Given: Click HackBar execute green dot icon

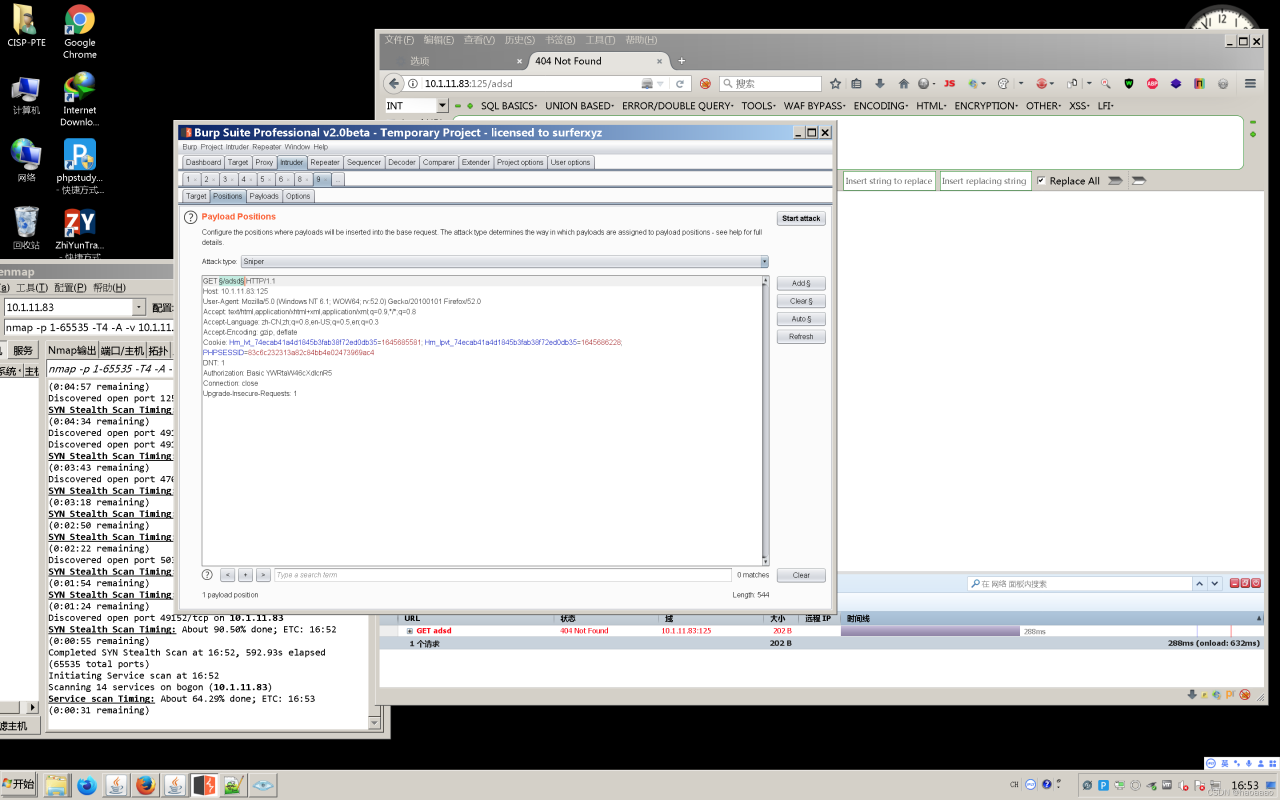Looking at the screenshot, I should click(x=470, y=106).
